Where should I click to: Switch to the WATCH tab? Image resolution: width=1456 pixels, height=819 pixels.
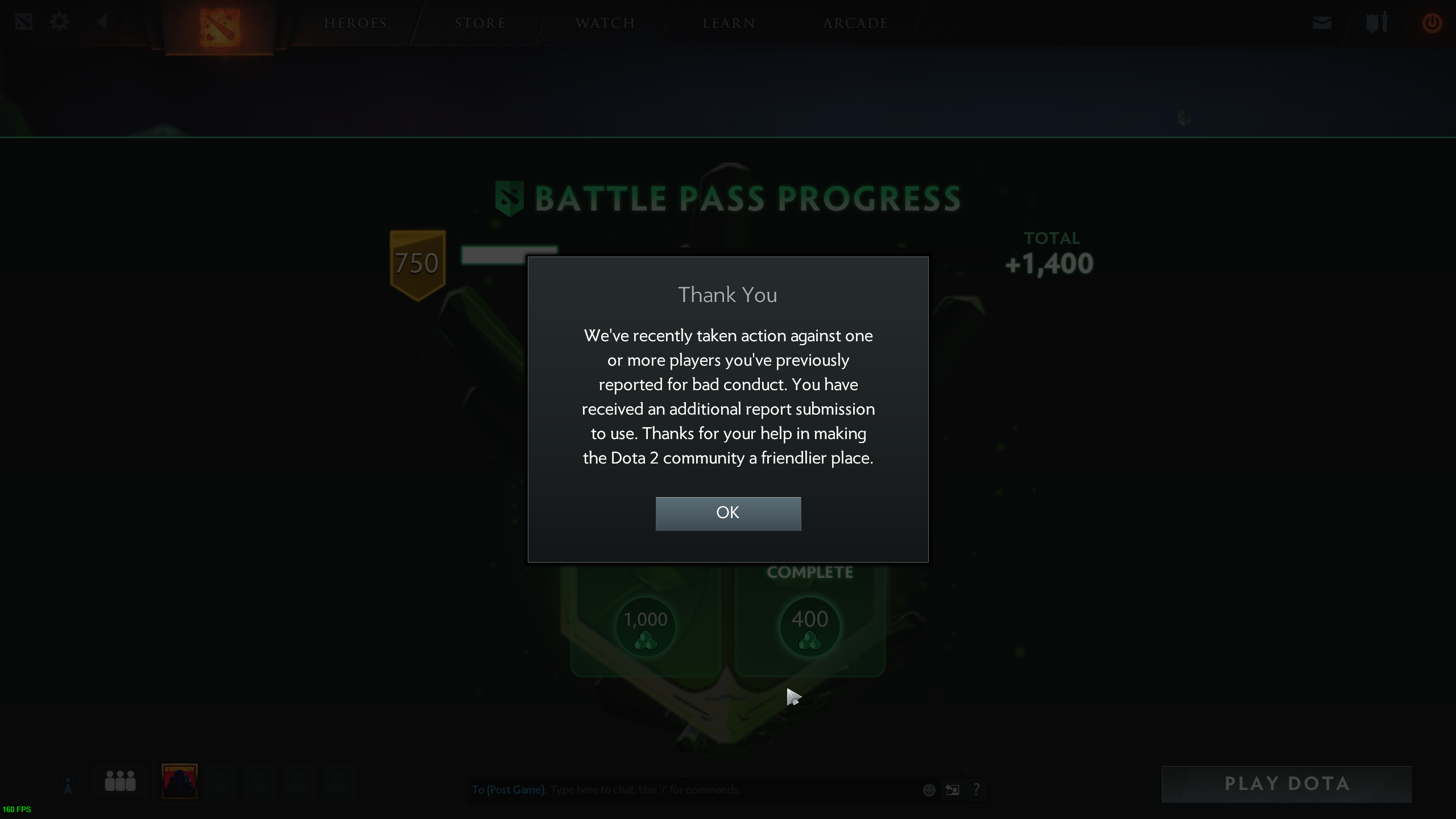(x=605, y=23)
